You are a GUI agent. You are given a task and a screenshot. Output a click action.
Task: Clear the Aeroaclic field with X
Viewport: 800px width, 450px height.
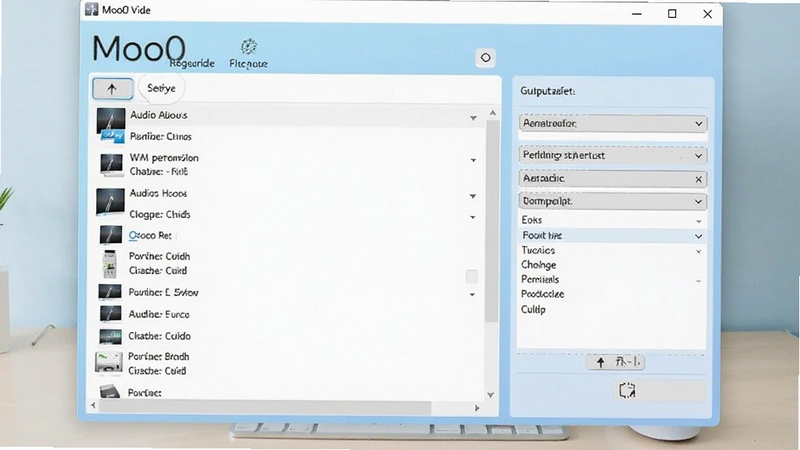click(x=698, y=179)
